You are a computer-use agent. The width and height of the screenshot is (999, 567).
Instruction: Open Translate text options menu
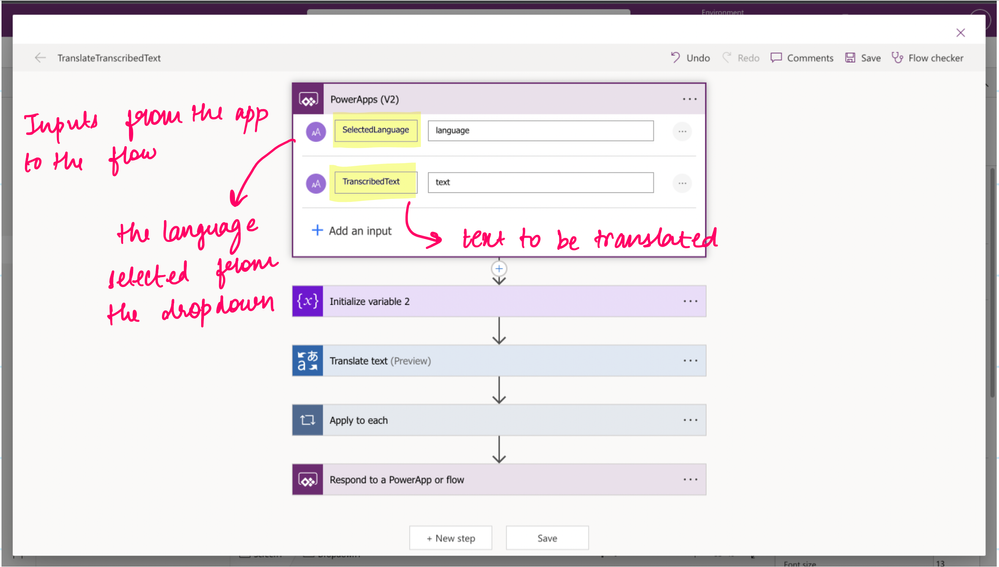click(x=690, y=361)
